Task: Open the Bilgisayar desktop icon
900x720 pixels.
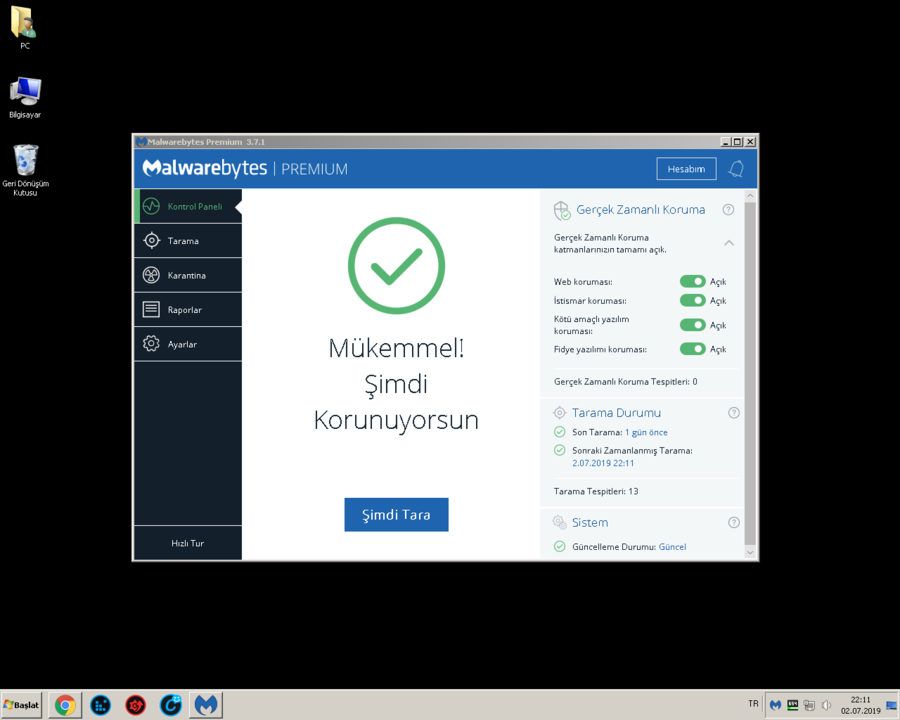Action: [25, 98]
